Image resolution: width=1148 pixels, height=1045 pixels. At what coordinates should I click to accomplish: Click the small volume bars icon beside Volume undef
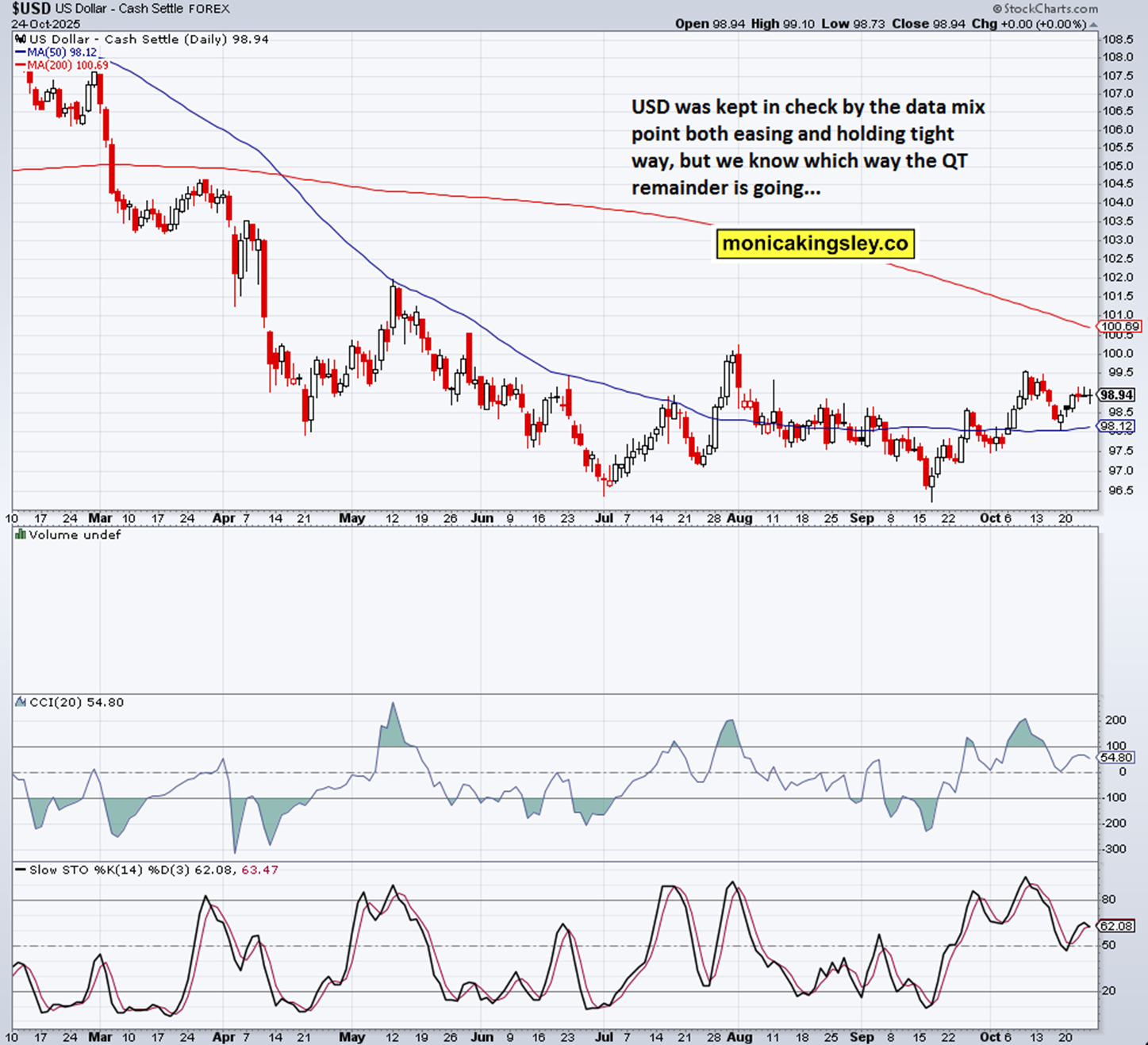point(21,535)
